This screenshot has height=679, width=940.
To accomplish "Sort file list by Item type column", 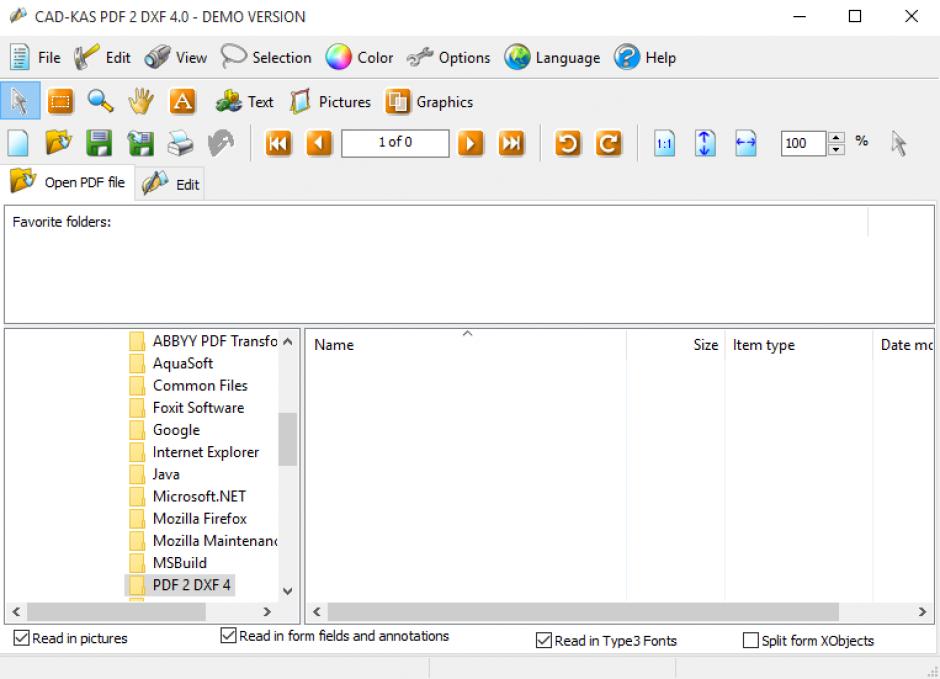I will pos(799,345).
